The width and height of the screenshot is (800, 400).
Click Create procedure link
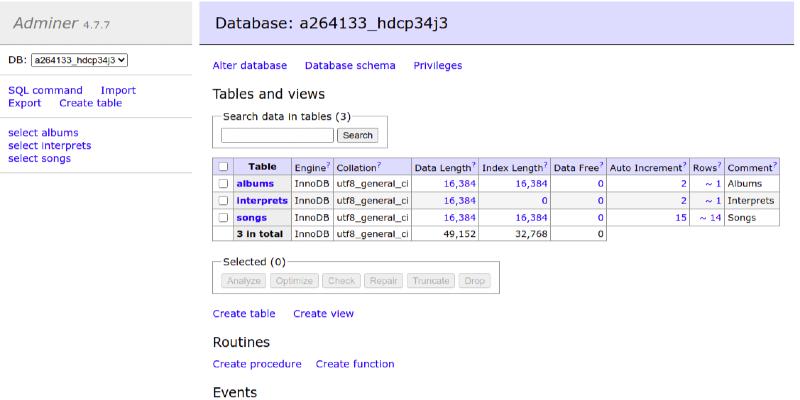click(257, 364)
